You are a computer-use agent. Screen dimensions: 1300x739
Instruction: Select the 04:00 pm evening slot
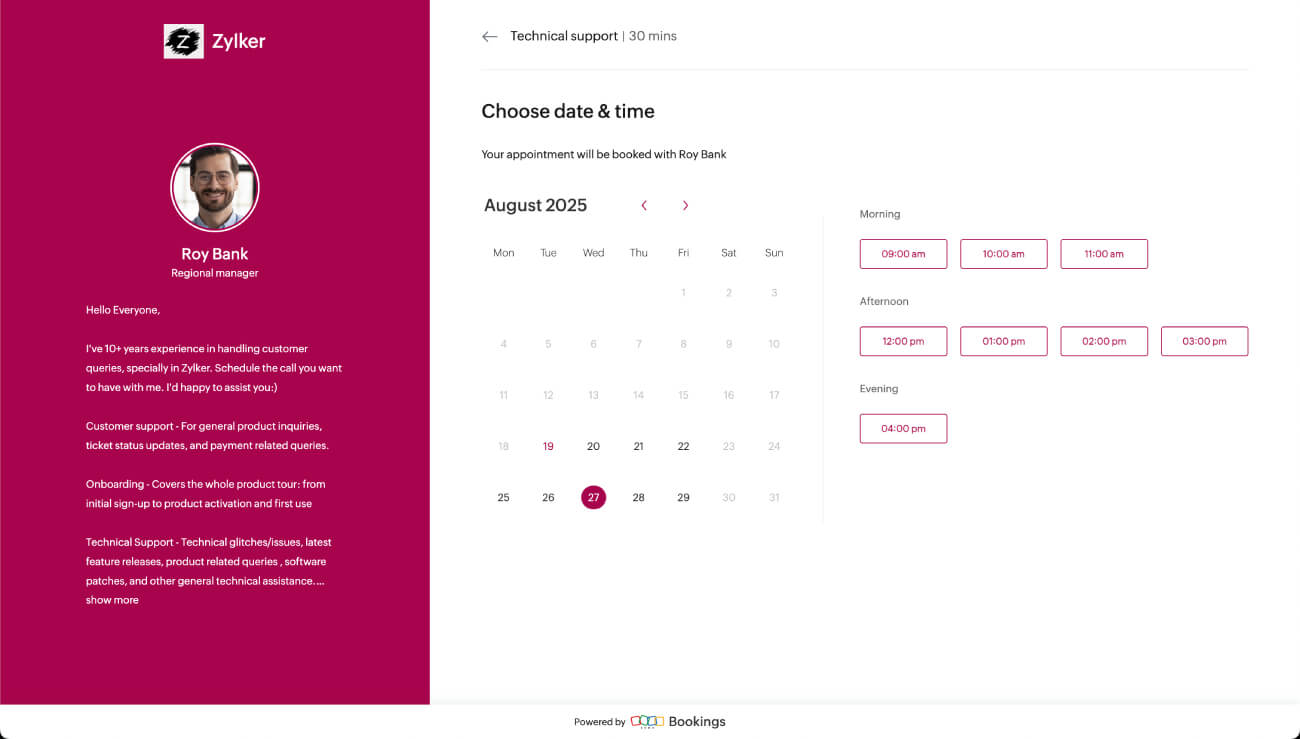[x=903, y=428]
